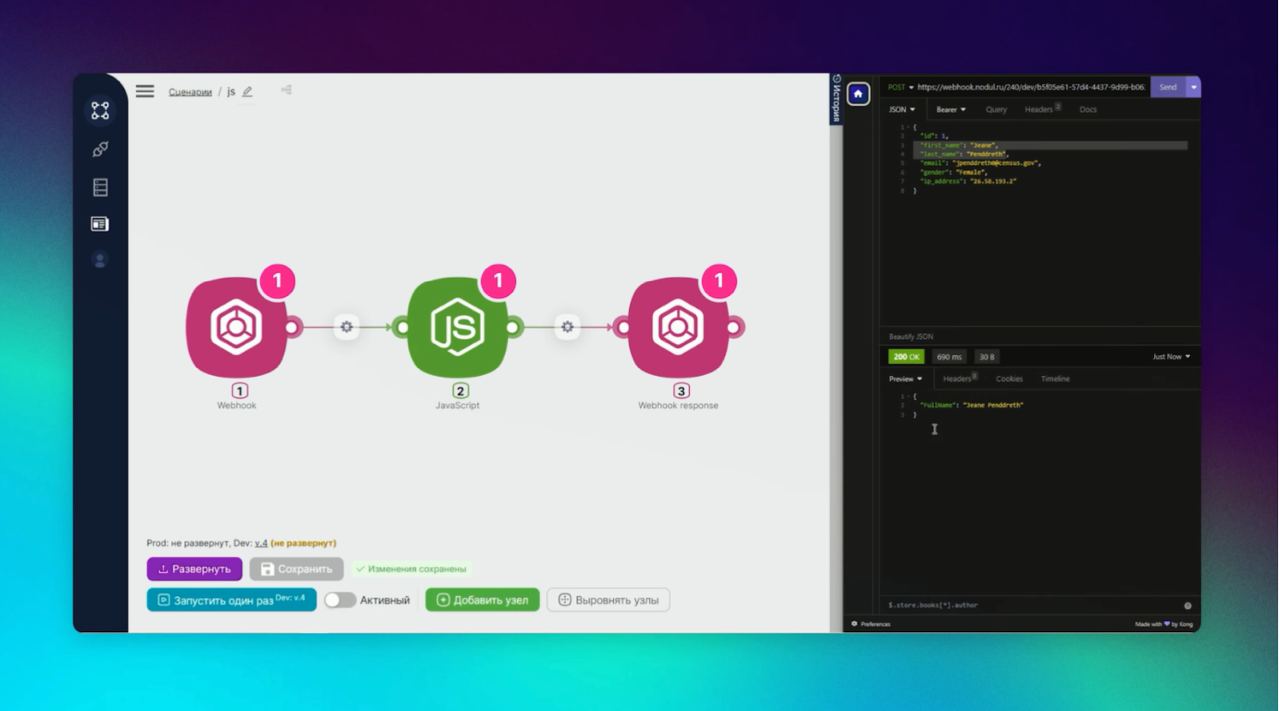Open the database table icon in the sidebar
This screenshot has width=1280, height=711.
pos(100,187)
